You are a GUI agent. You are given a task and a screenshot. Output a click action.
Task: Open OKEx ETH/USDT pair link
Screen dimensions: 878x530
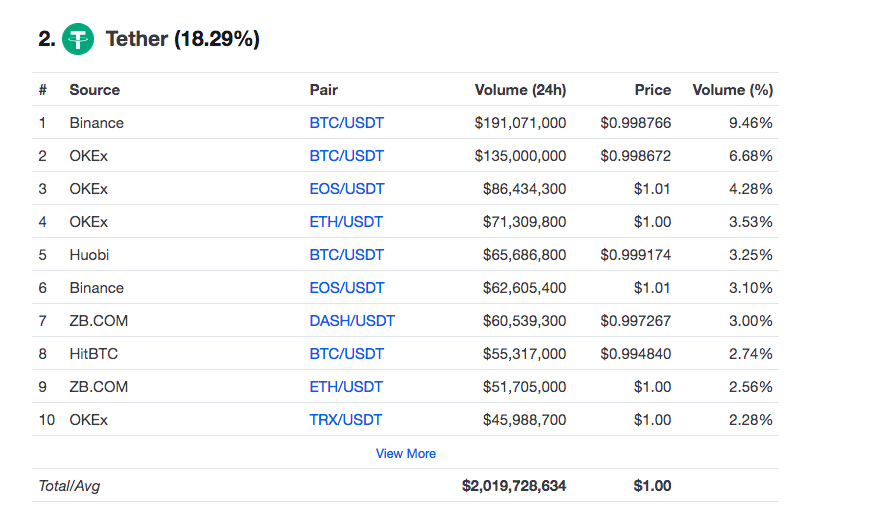(346, 222)
